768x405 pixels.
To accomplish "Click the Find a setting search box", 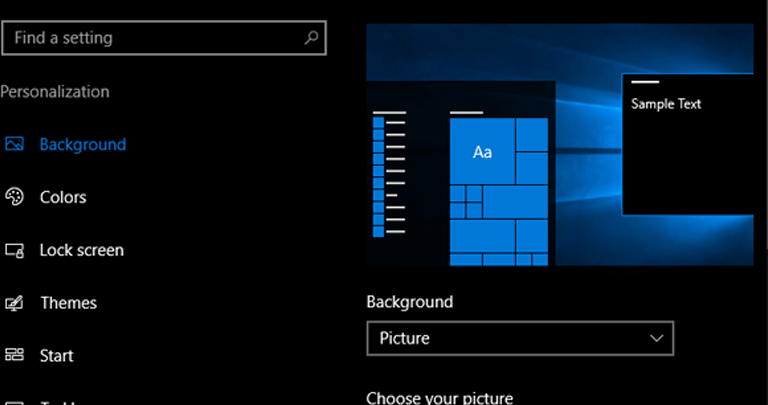I will [x=164, y=38].
